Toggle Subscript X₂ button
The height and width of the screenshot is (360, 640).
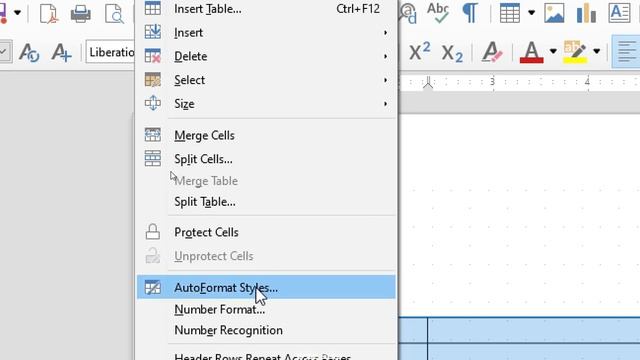(x=452, y=53)
